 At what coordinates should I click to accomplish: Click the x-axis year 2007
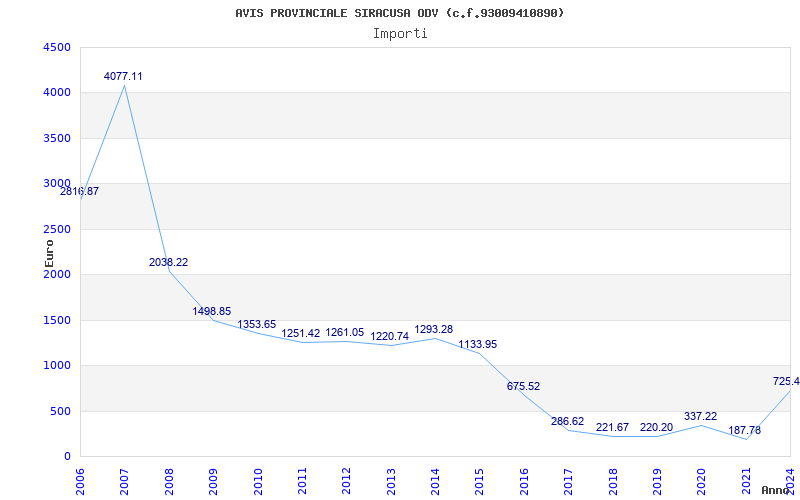click(x=124, y=482)
